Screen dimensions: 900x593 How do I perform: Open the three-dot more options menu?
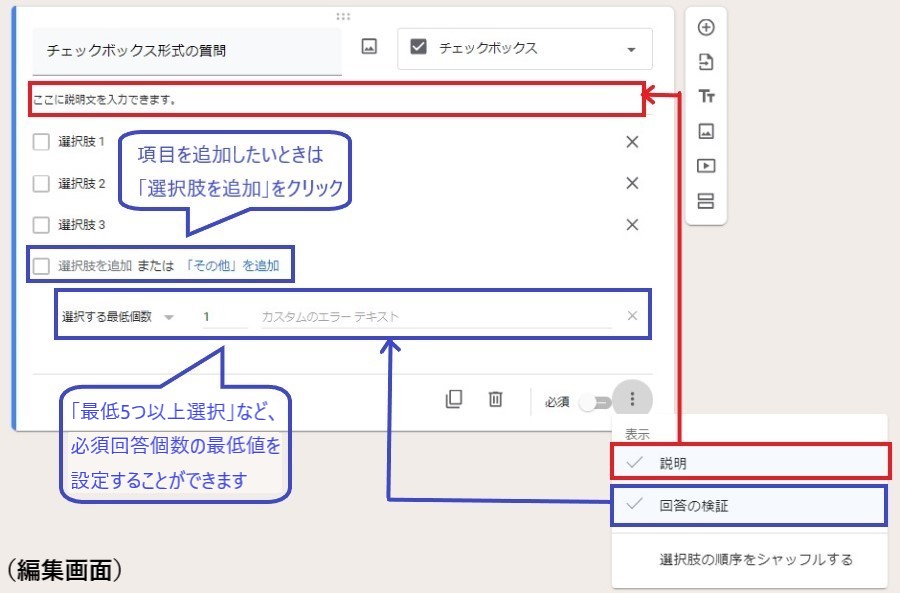[632, 400]
